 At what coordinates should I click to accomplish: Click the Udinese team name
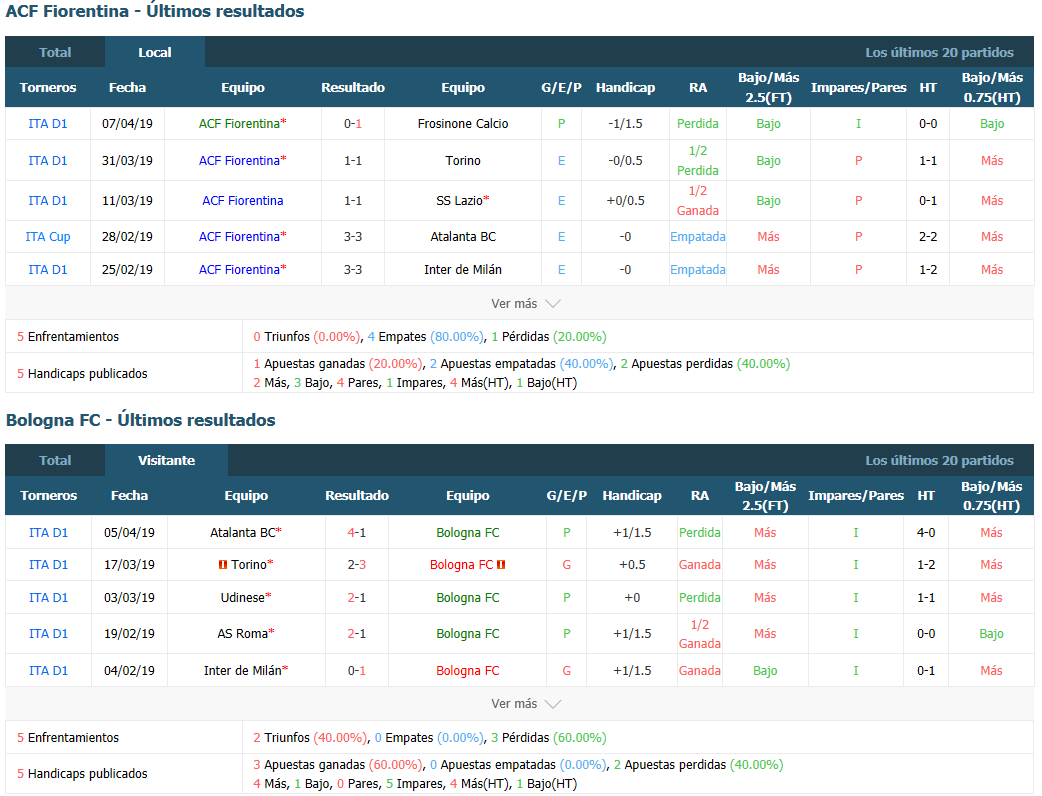point(243,598)
